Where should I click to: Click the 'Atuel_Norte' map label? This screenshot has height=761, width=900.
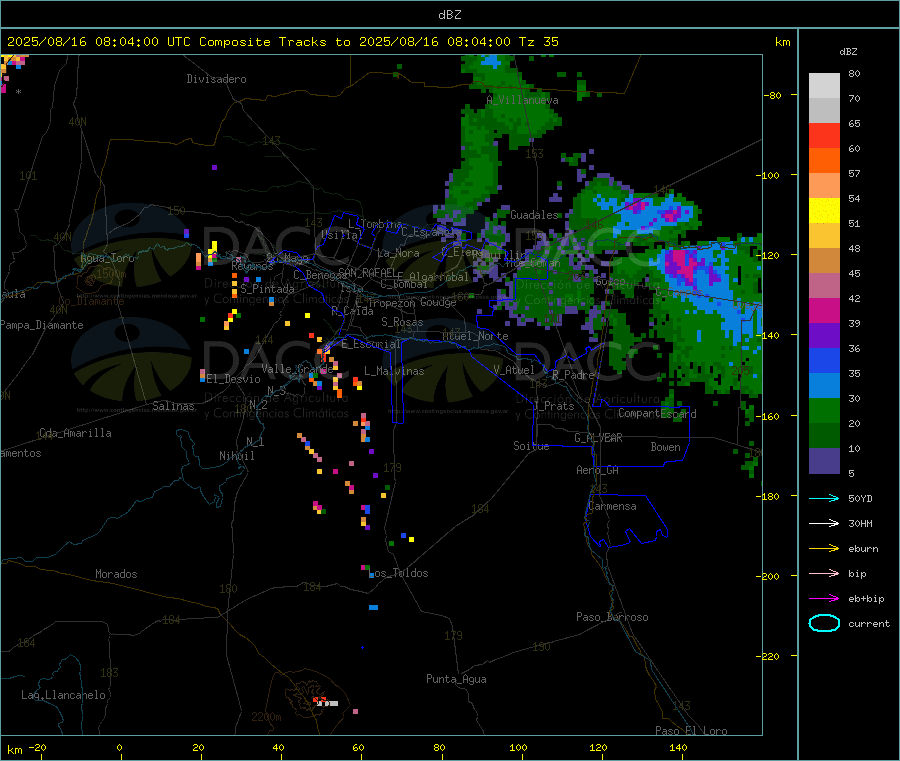pos(475,336)
